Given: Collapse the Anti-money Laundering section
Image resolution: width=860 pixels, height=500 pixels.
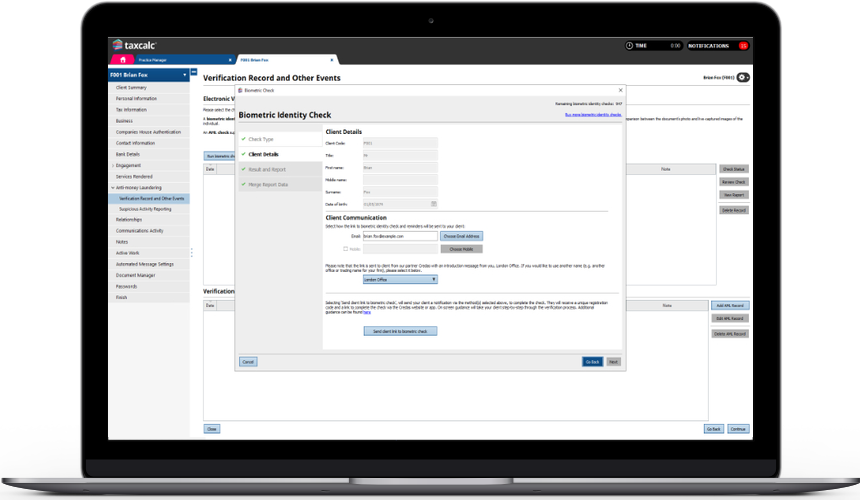Looking at the screenshot, I should coord(112,188).
